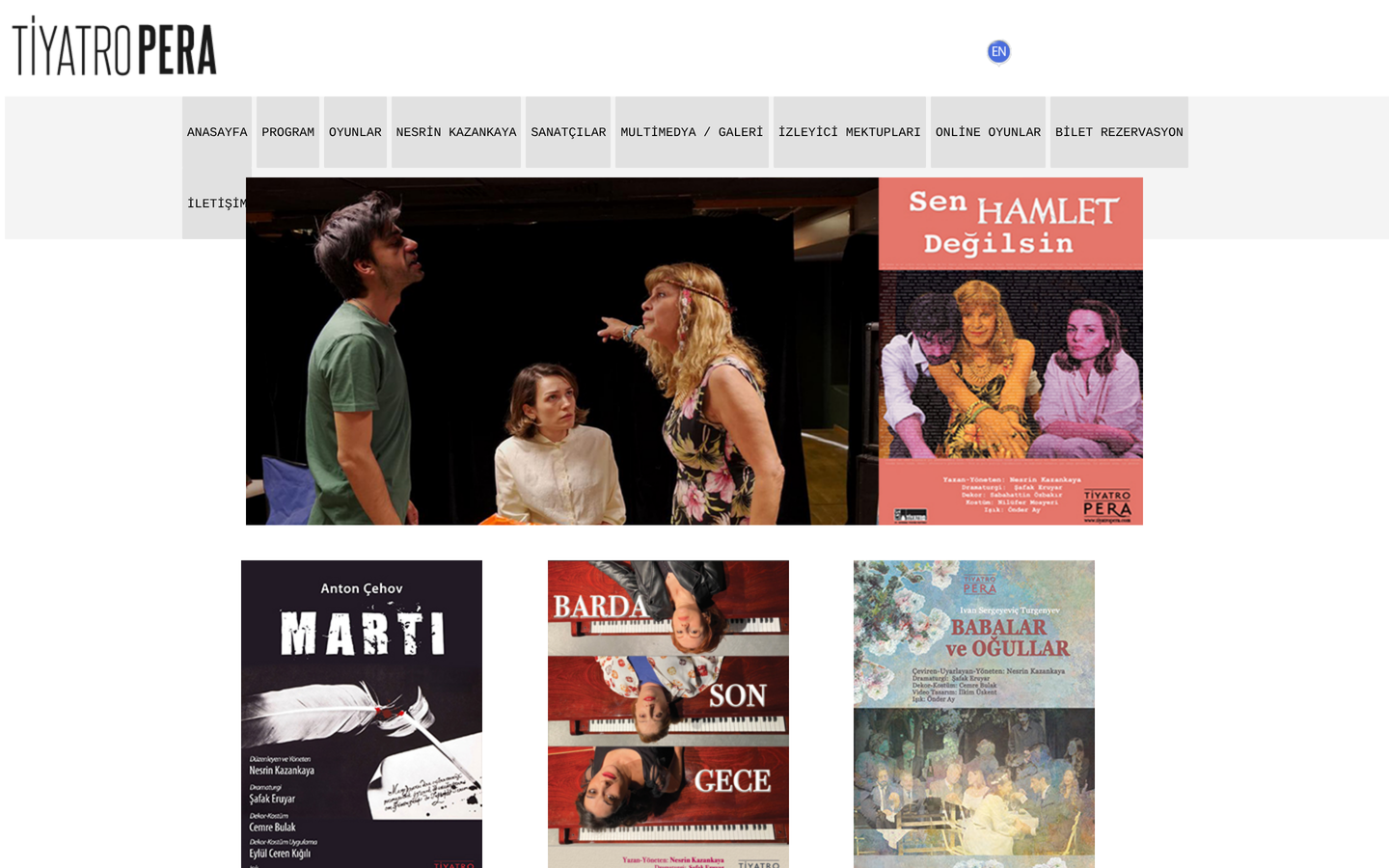Select NESRİN KAZANKAYA in the navigation
Screen dimensions: 1389x868
(456, 132)
